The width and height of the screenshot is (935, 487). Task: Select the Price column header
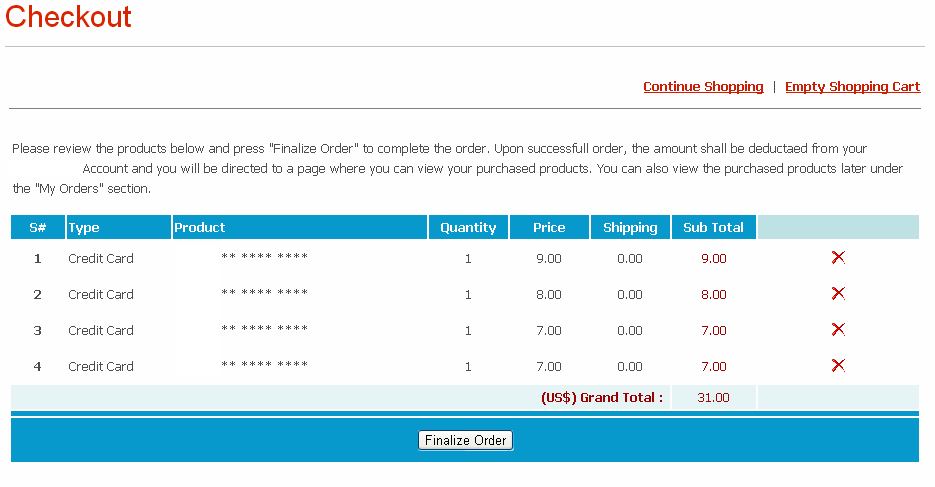(549, 228)
